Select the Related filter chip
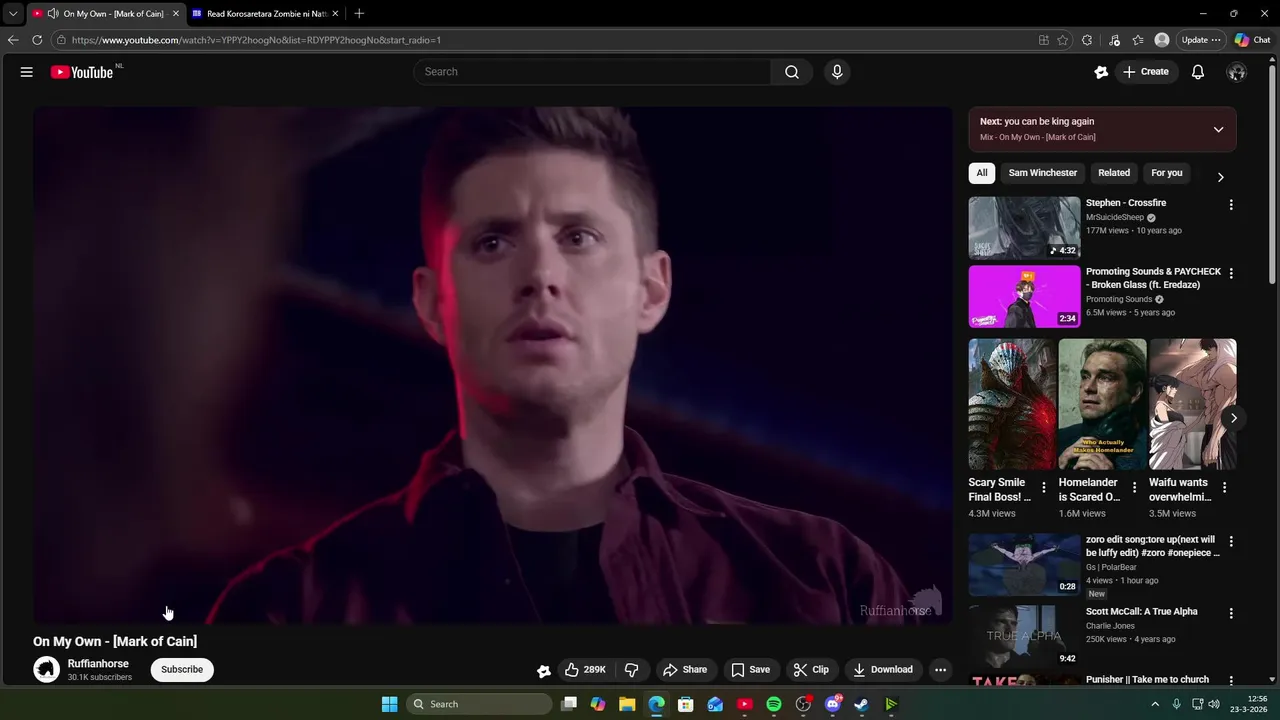This screenshot has width=1280, height=720. pyautogui.click(x=1114, y=173)
